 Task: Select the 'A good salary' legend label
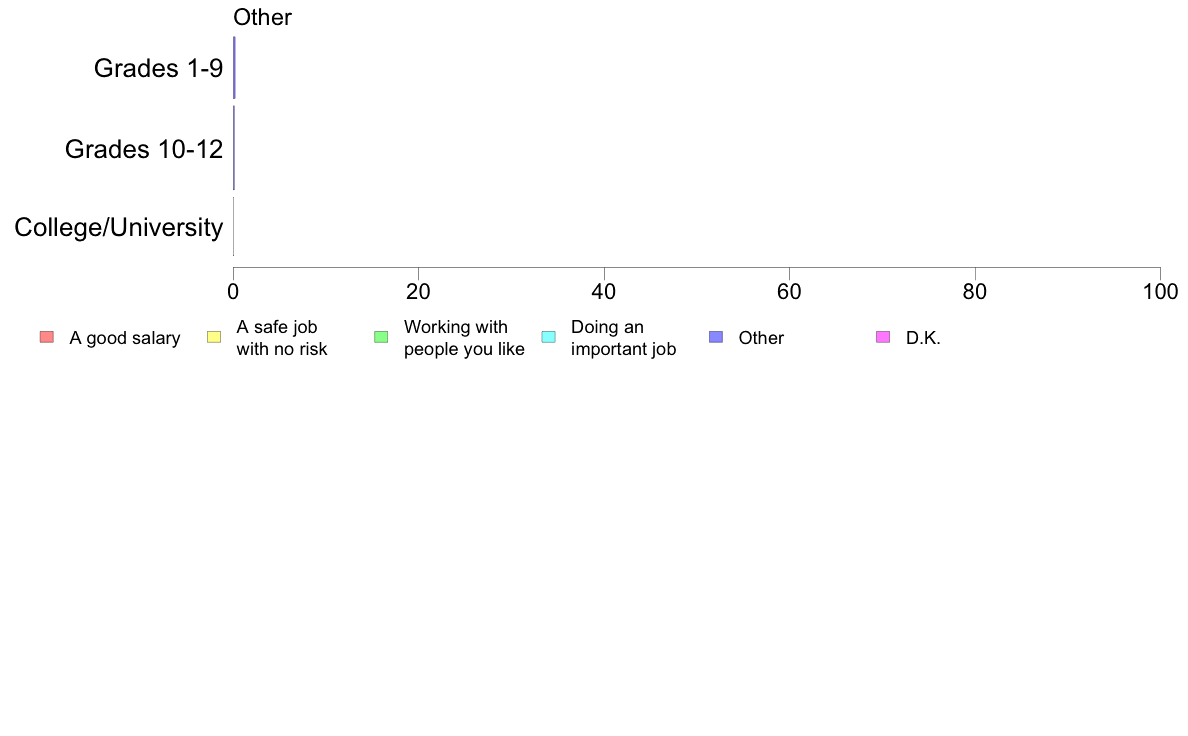125,338
